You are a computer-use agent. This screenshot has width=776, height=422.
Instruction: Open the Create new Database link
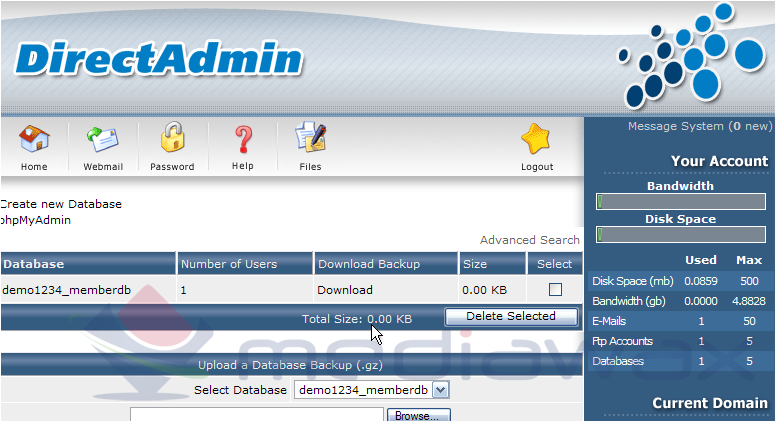[61, 204]
